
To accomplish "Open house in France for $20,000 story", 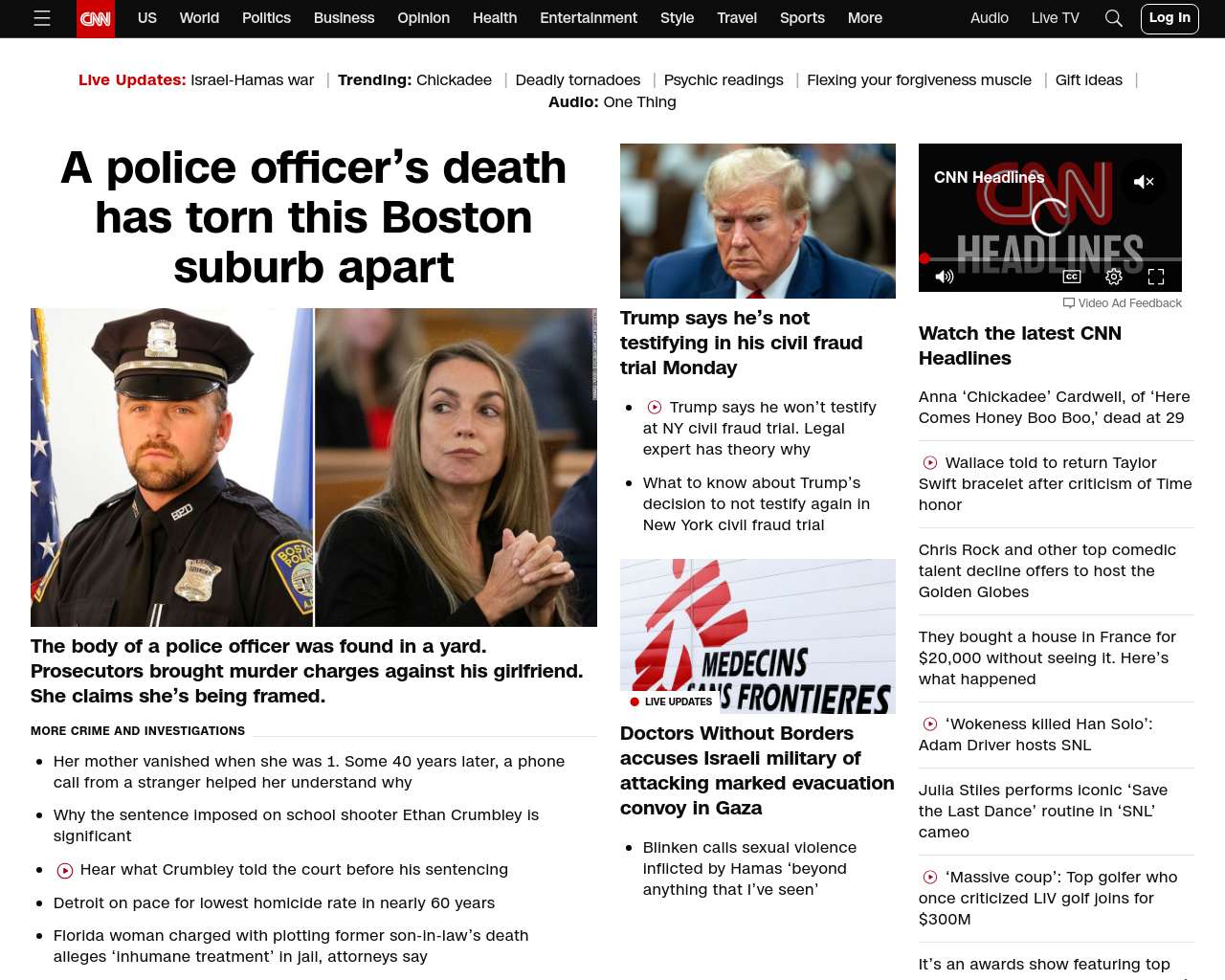I will [1047, 658].
